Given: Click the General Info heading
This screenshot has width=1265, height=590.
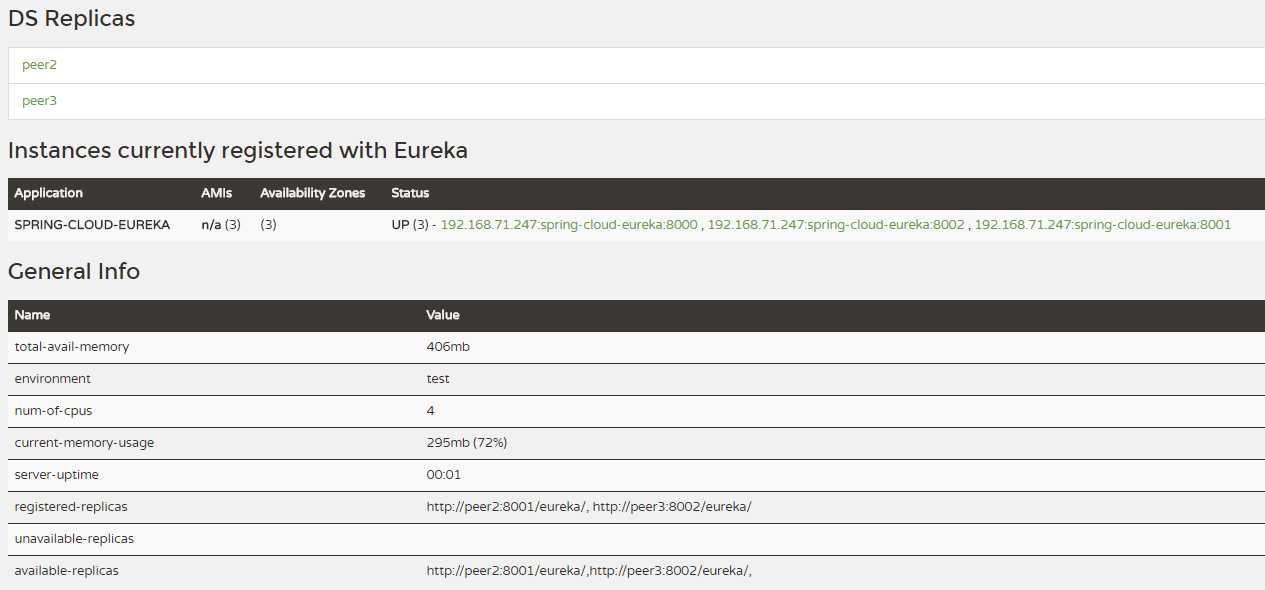Looking at the screenshot, I should (74, 272).
